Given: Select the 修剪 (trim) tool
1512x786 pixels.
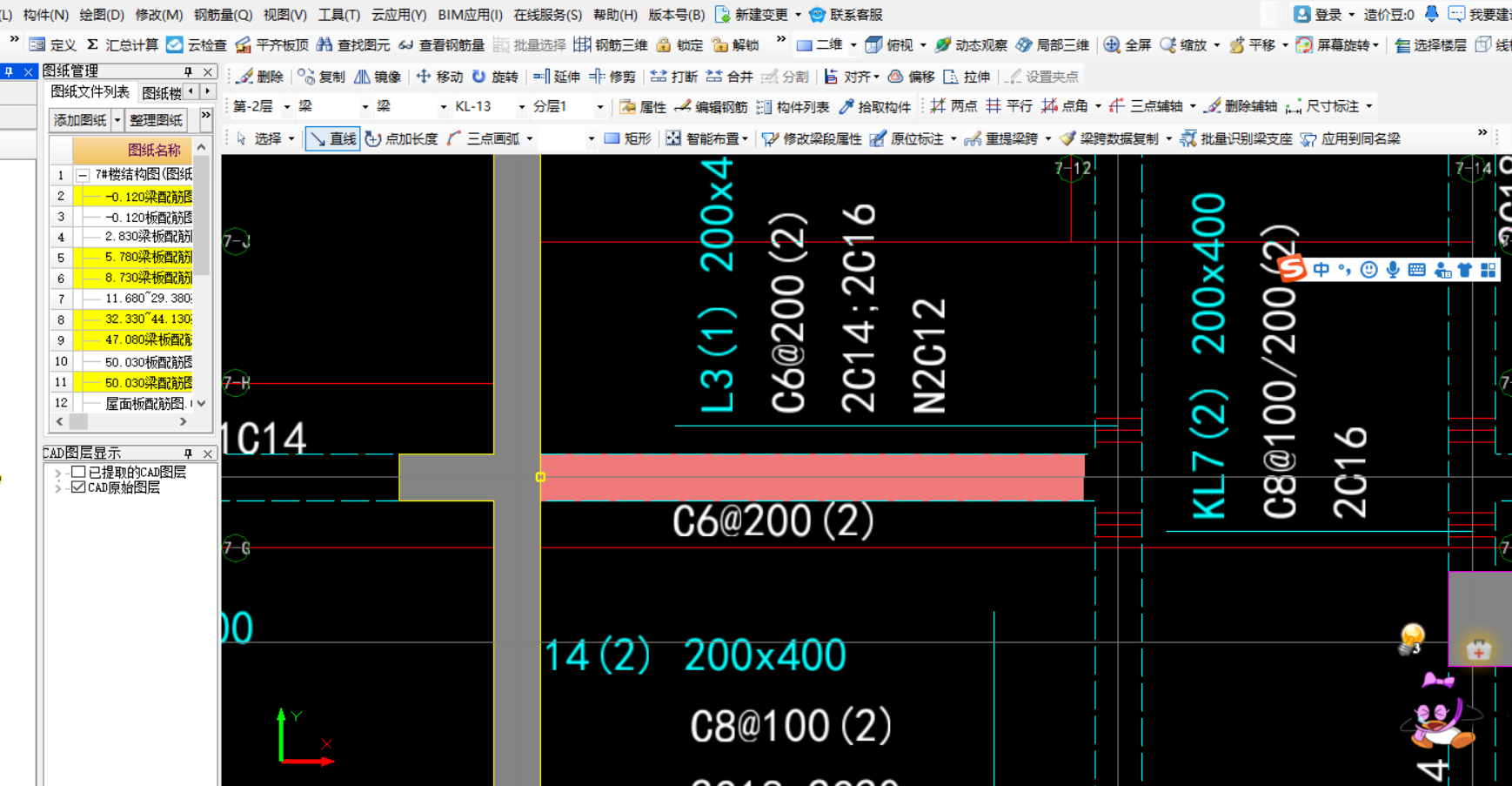Looking at the screenshot, I should (x=612, y=77).
